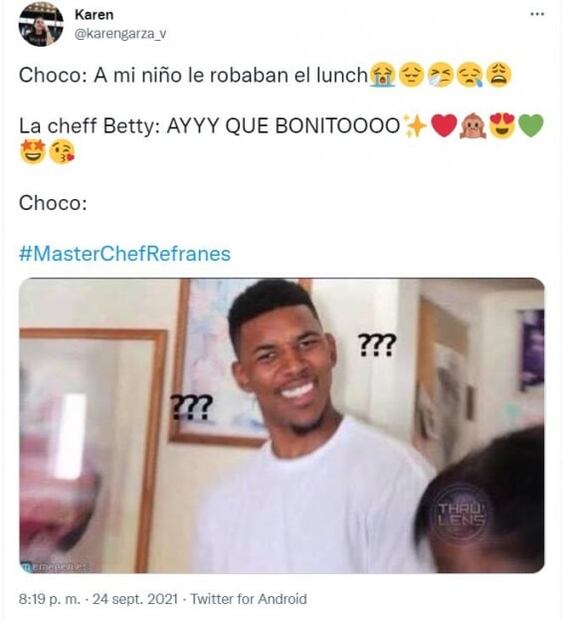
Task: Click the weary face emoji after lunch
Action: point(499,75)
